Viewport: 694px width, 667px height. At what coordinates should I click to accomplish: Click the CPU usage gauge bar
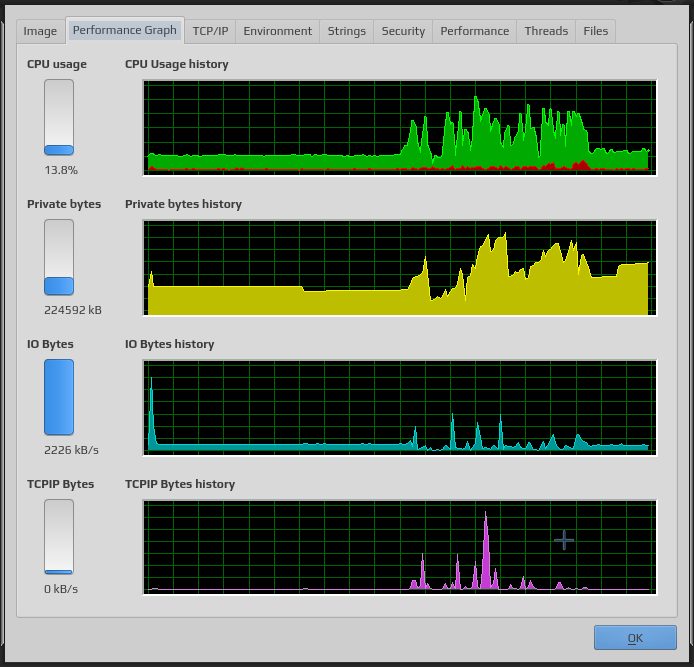click(59, 117)
